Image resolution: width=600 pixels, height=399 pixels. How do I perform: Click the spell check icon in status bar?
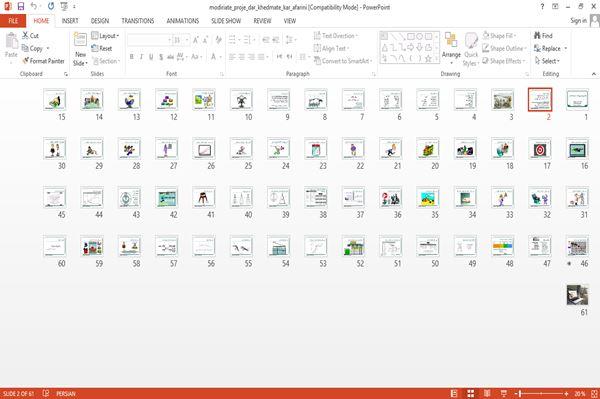(x=46, y=393)
